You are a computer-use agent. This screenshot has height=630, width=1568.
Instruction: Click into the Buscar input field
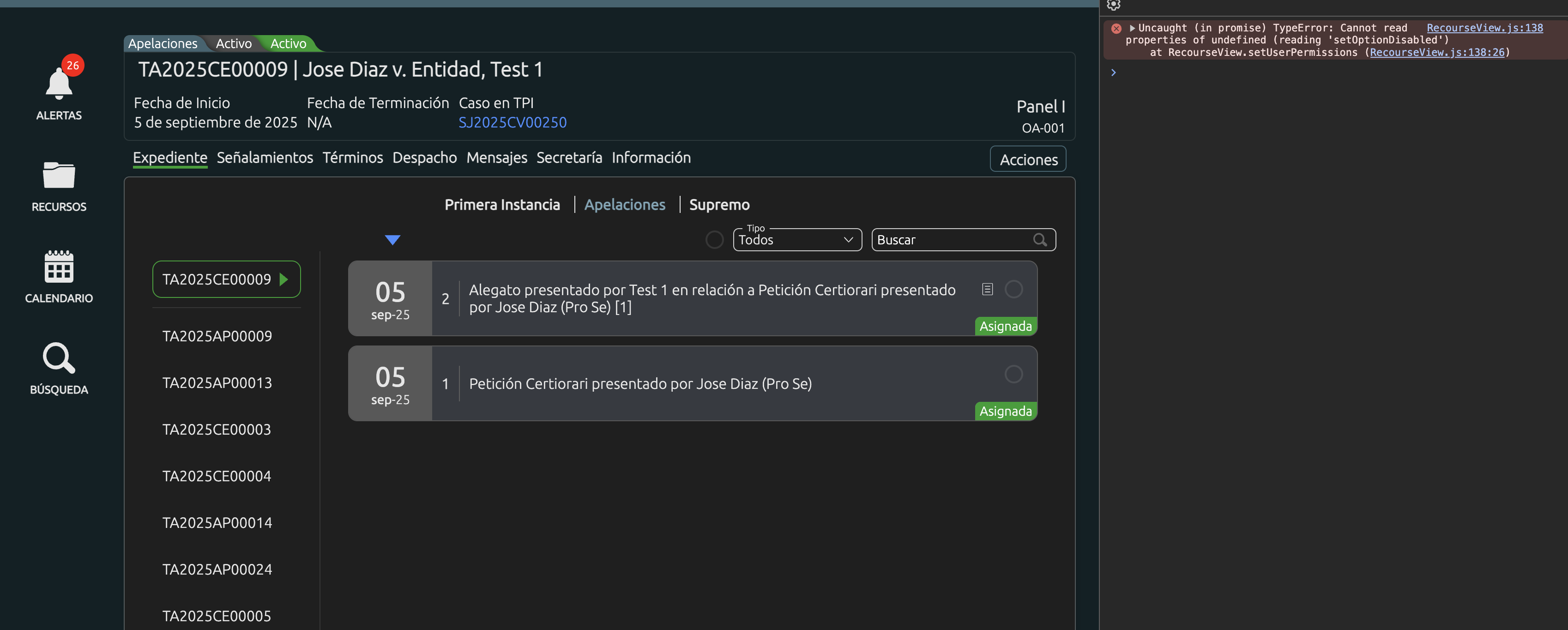click(x=950, y=240)
